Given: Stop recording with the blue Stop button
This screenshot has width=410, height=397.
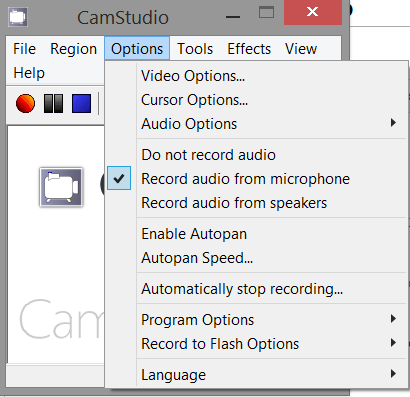Looking at the screenshot, I should (x=81, y=103).
